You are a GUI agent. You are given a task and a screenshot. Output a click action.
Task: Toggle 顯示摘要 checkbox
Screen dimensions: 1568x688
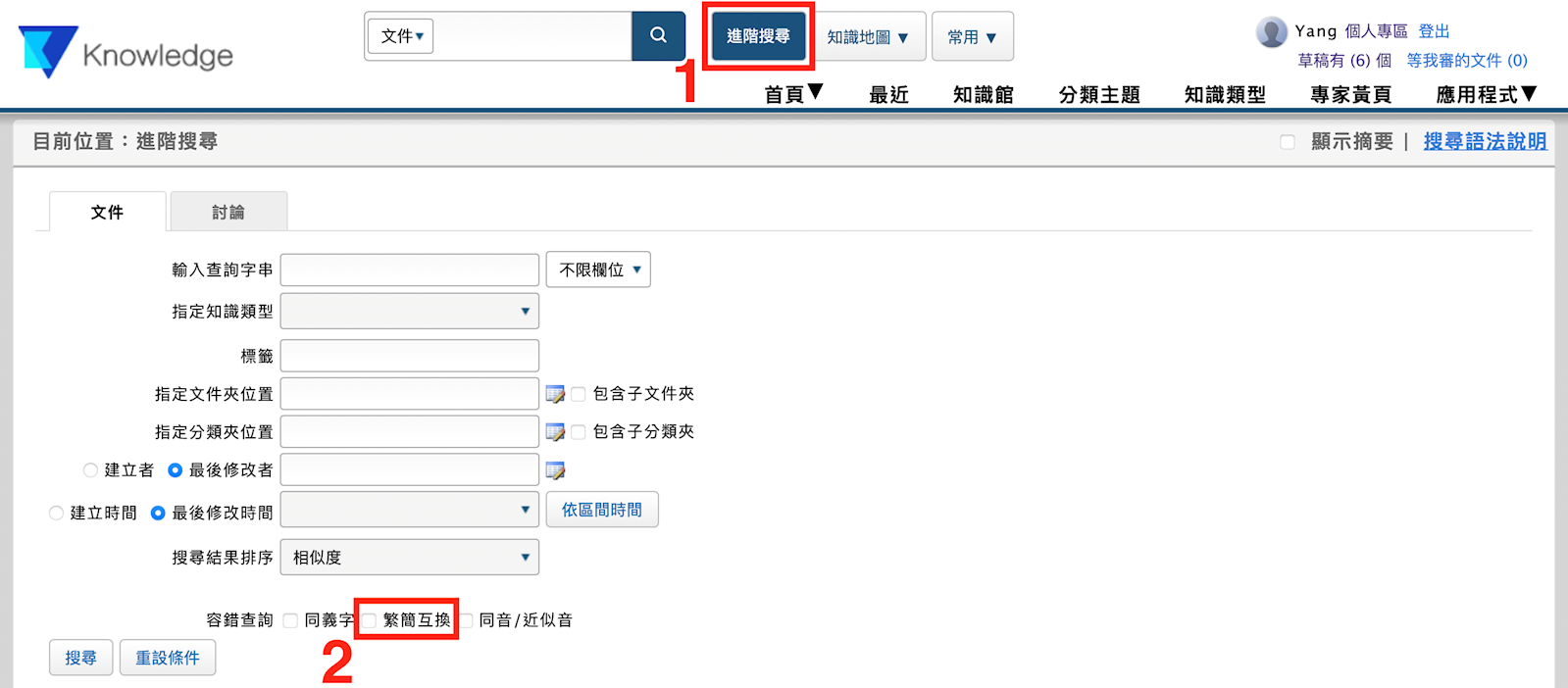click(1288, 142)
